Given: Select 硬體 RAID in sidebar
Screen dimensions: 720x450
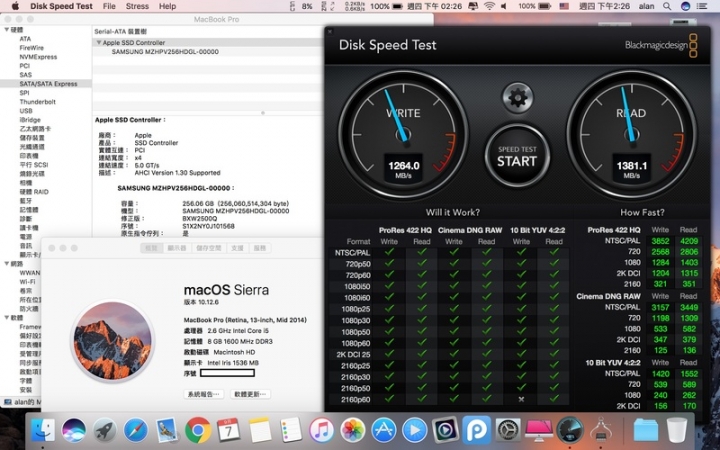Looking at the screenshot, I should [x=34, y=191].
